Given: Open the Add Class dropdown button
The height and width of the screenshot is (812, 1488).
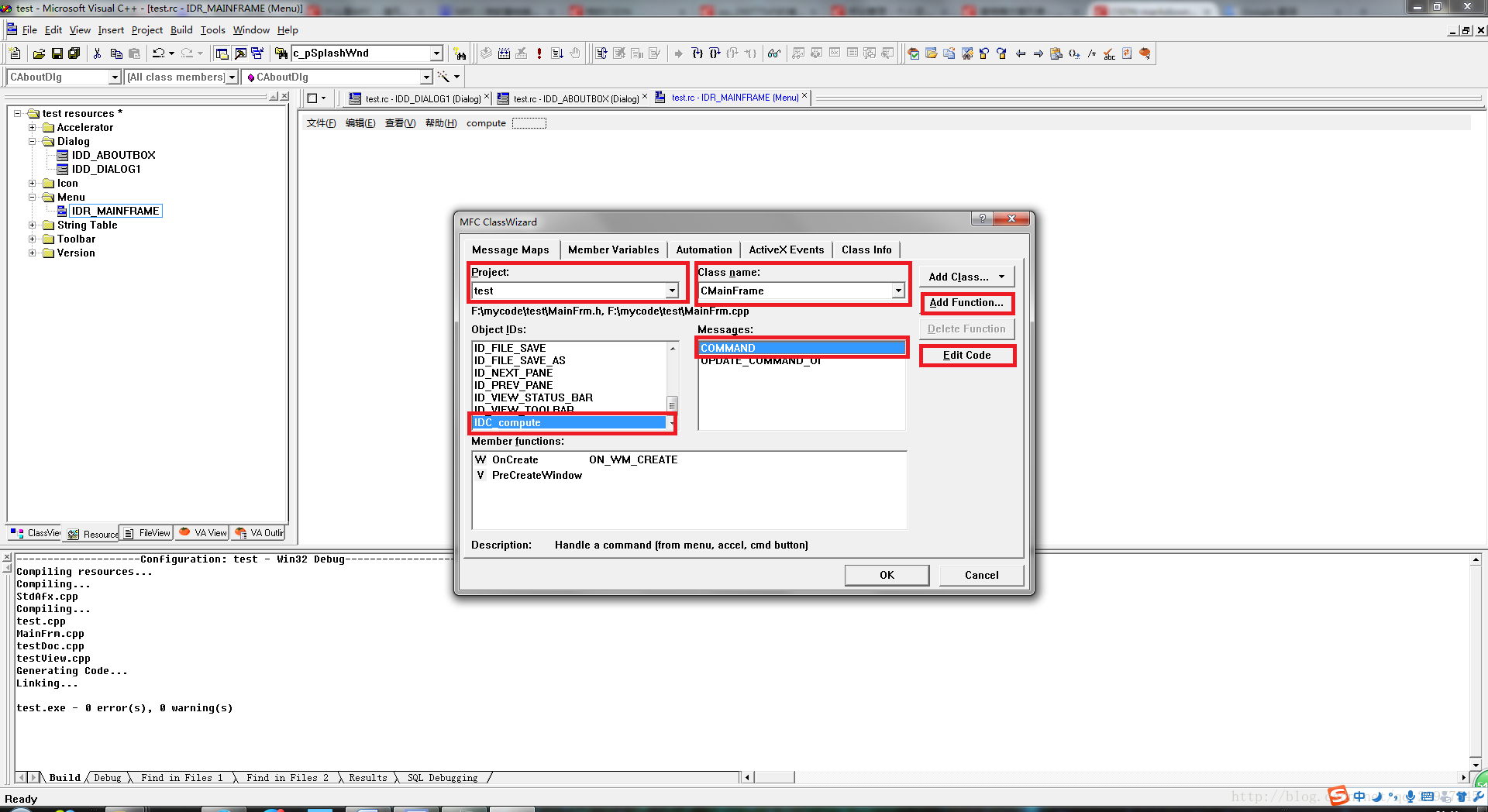Looking at the screenshot, I should pyautogui.click(x=966, y=277).
